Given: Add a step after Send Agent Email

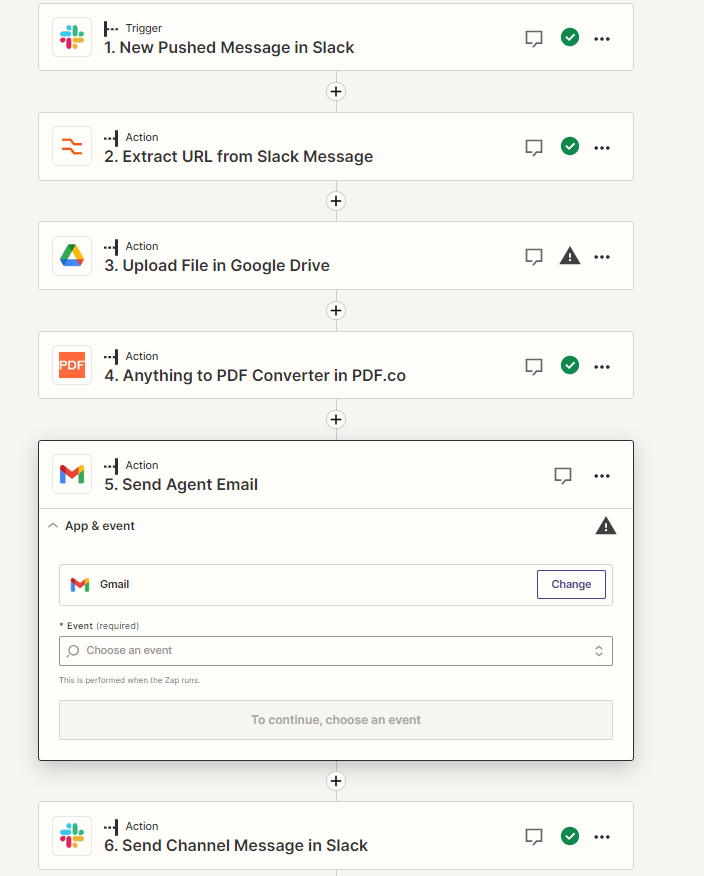Looking at the screenshot, I should tap(336, 781).
